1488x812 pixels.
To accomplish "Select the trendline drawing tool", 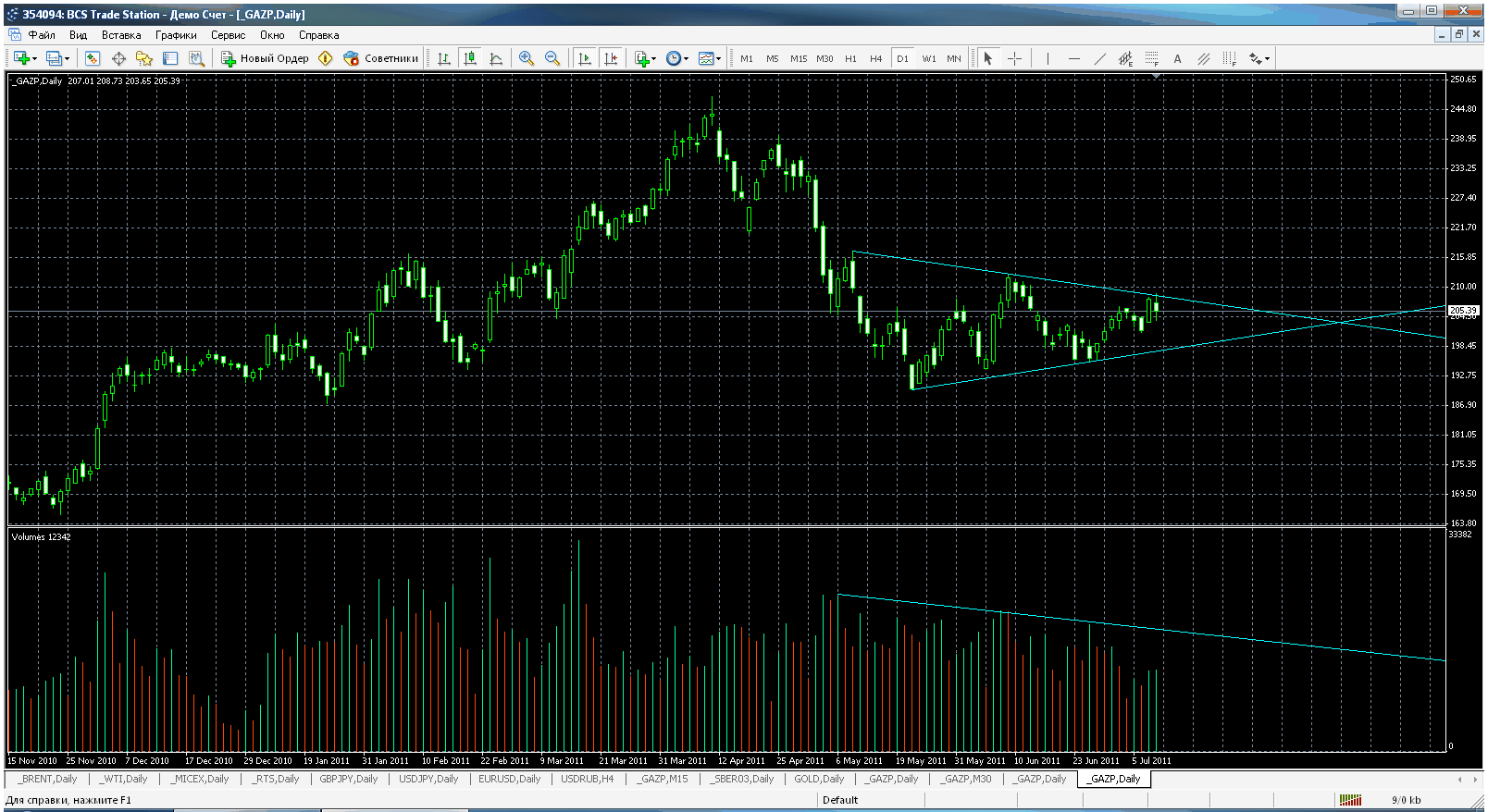I will point(1099,58).
